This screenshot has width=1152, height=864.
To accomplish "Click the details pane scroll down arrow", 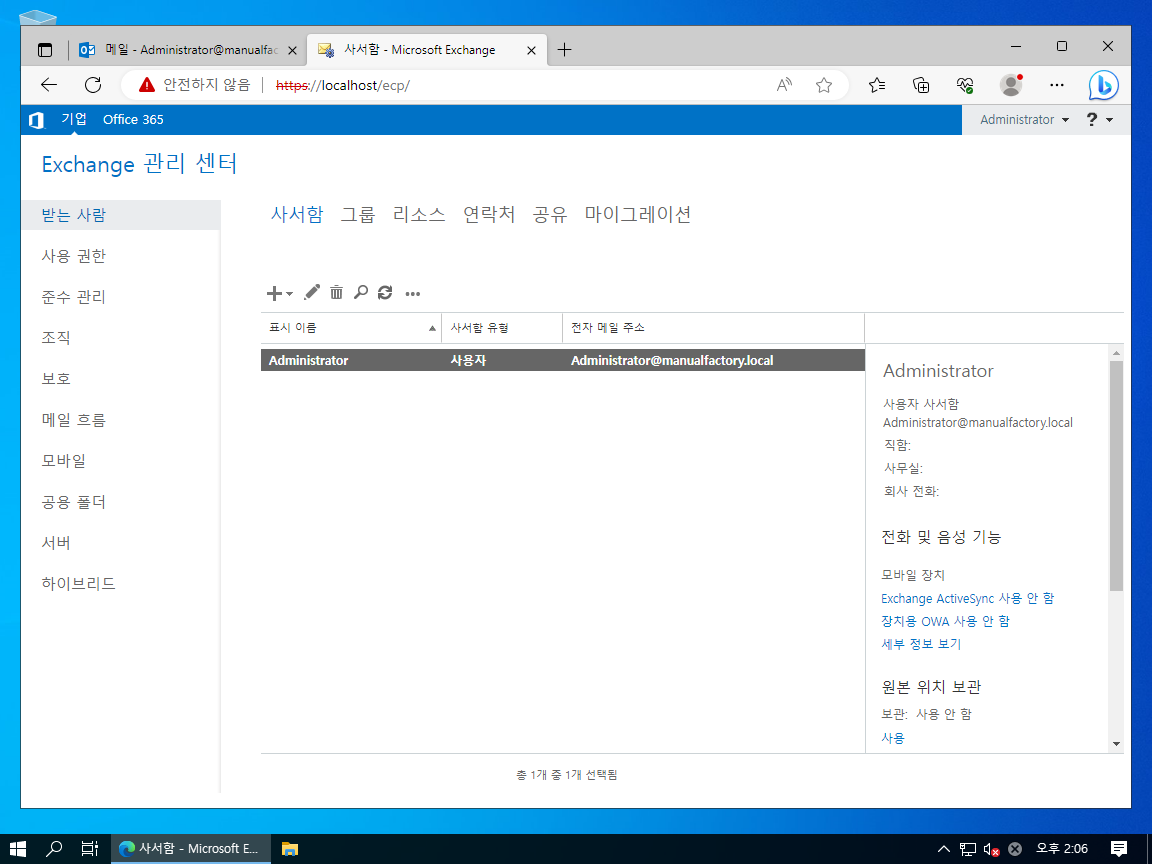I will pyautogui.click(x=1117, y=744).
